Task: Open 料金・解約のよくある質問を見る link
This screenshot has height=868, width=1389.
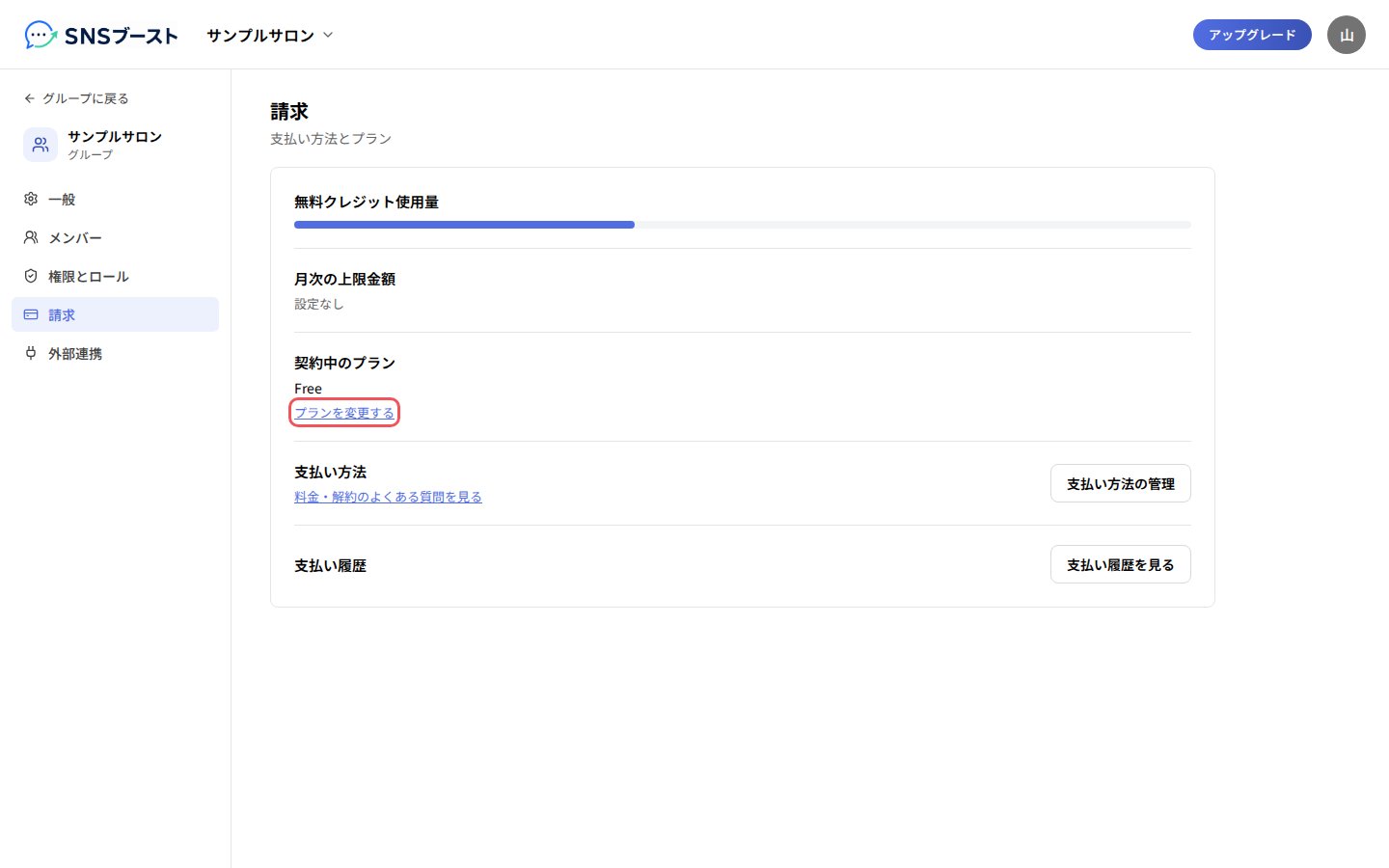Action: 388,497
